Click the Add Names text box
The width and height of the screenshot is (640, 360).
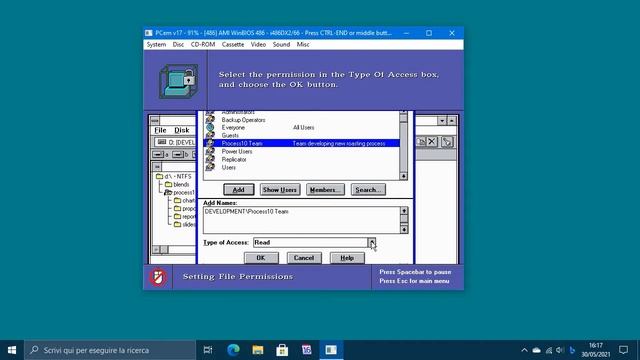tap(302, 220)
